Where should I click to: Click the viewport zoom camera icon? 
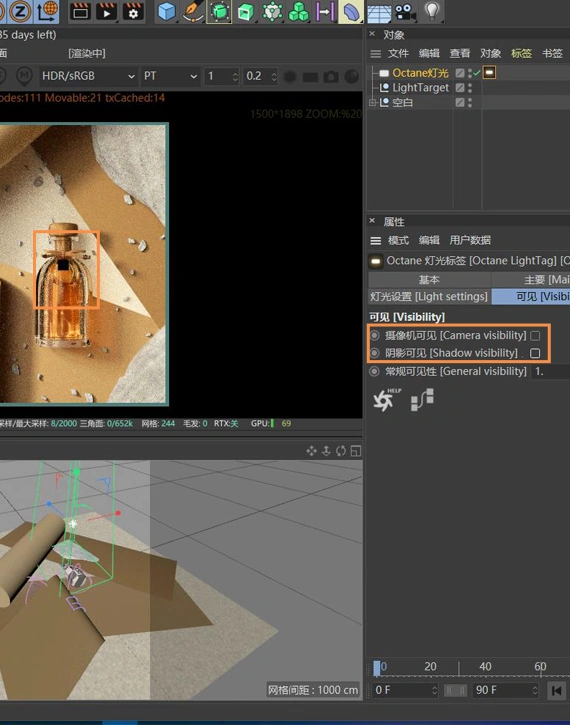(326, 451)
